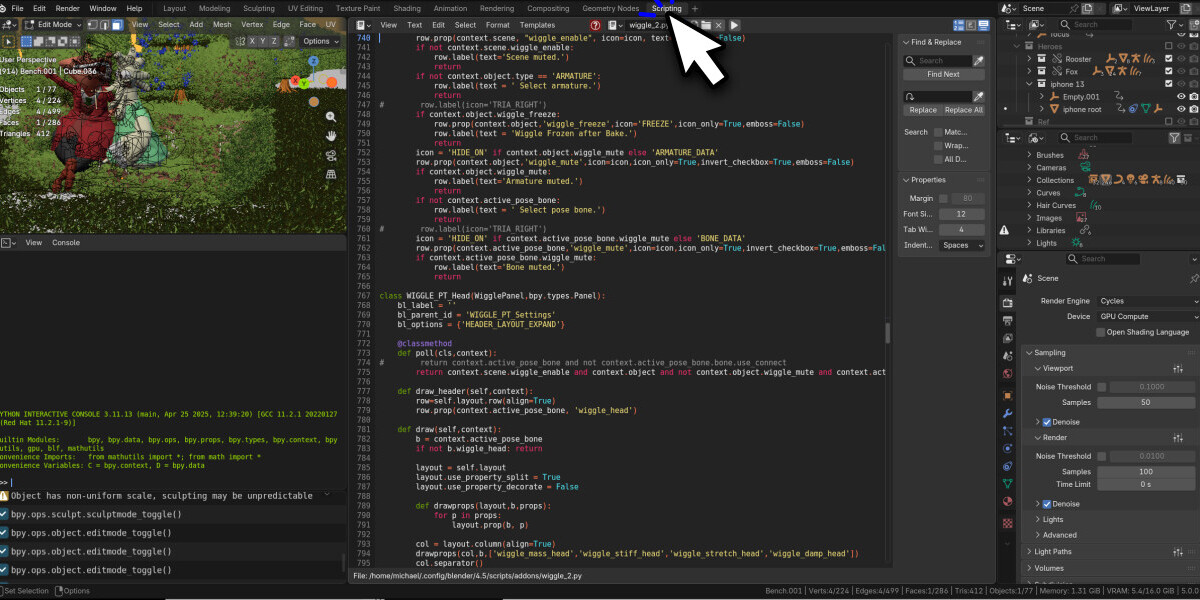
Task: Click the Find Next button
Action: tap(943, 75)
